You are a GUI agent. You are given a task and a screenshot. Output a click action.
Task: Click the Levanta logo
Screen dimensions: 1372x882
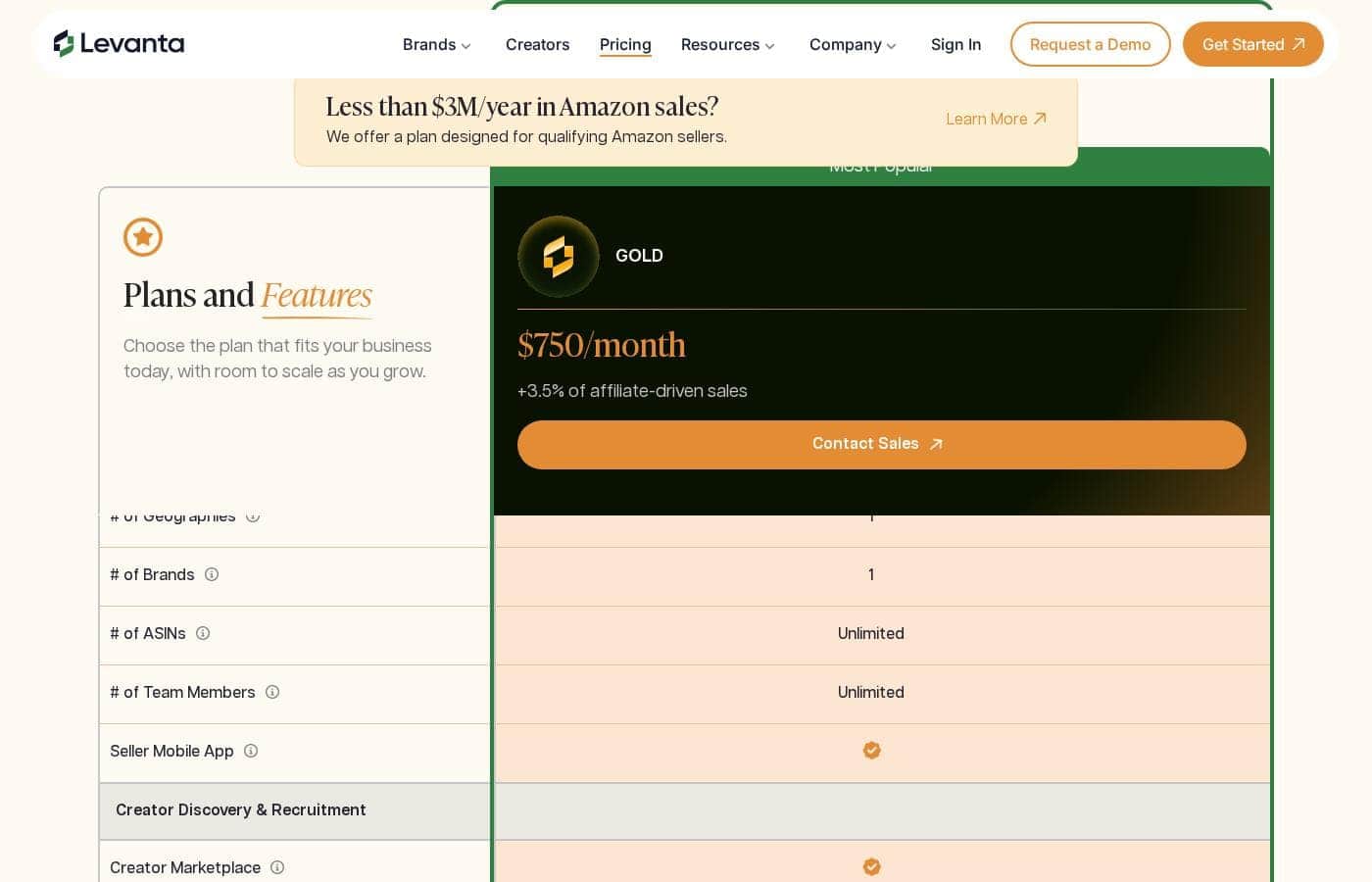[119, 43]
